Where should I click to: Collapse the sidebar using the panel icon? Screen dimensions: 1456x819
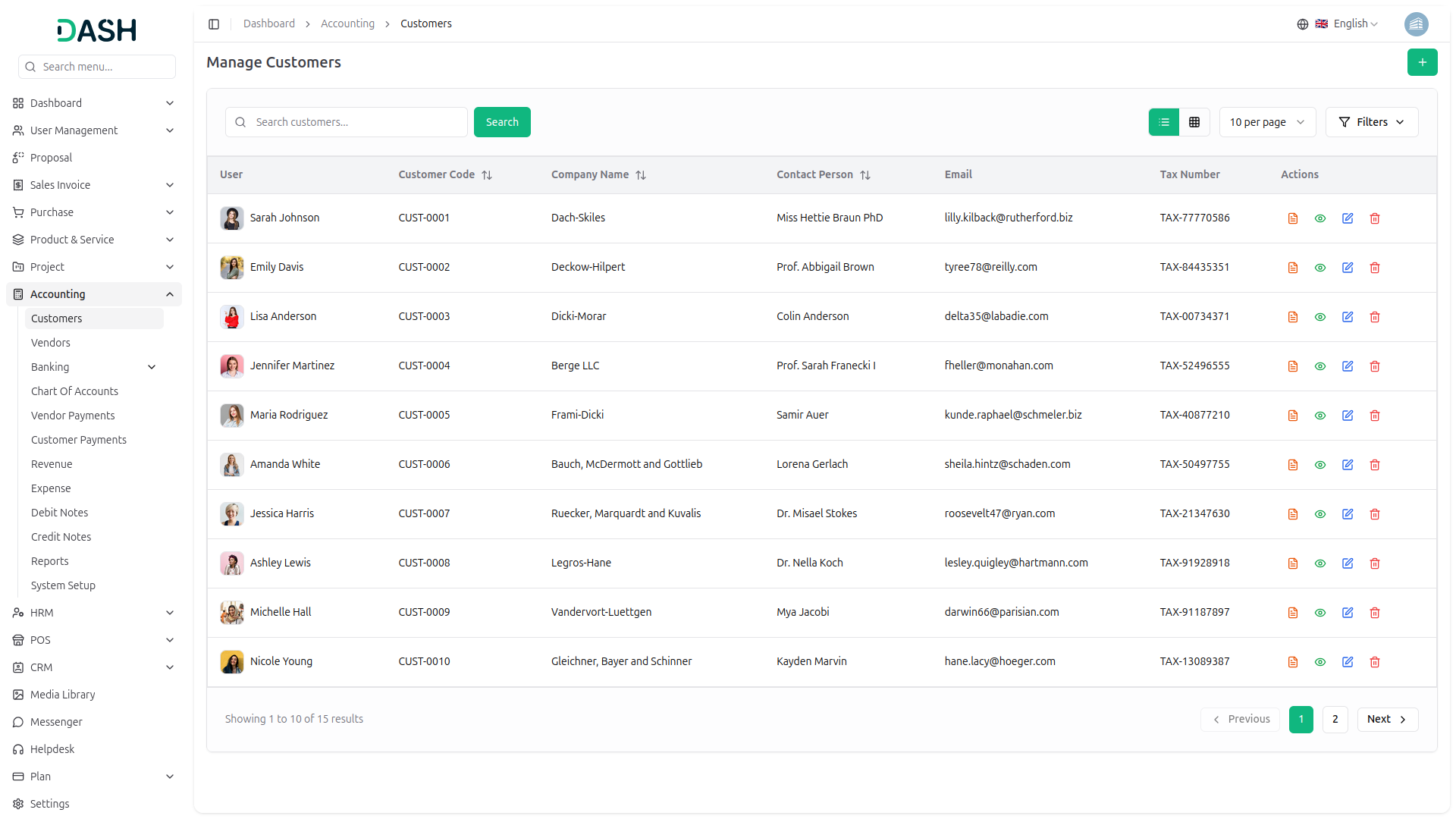point(214,24)
